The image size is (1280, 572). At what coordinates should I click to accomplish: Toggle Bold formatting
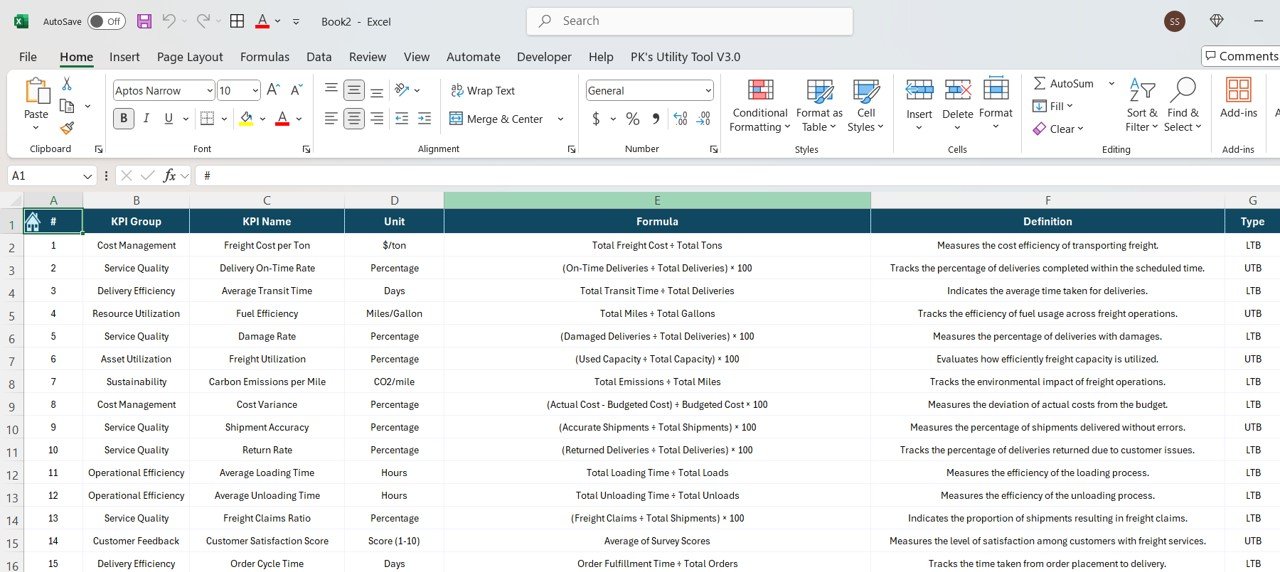point(124,118)
